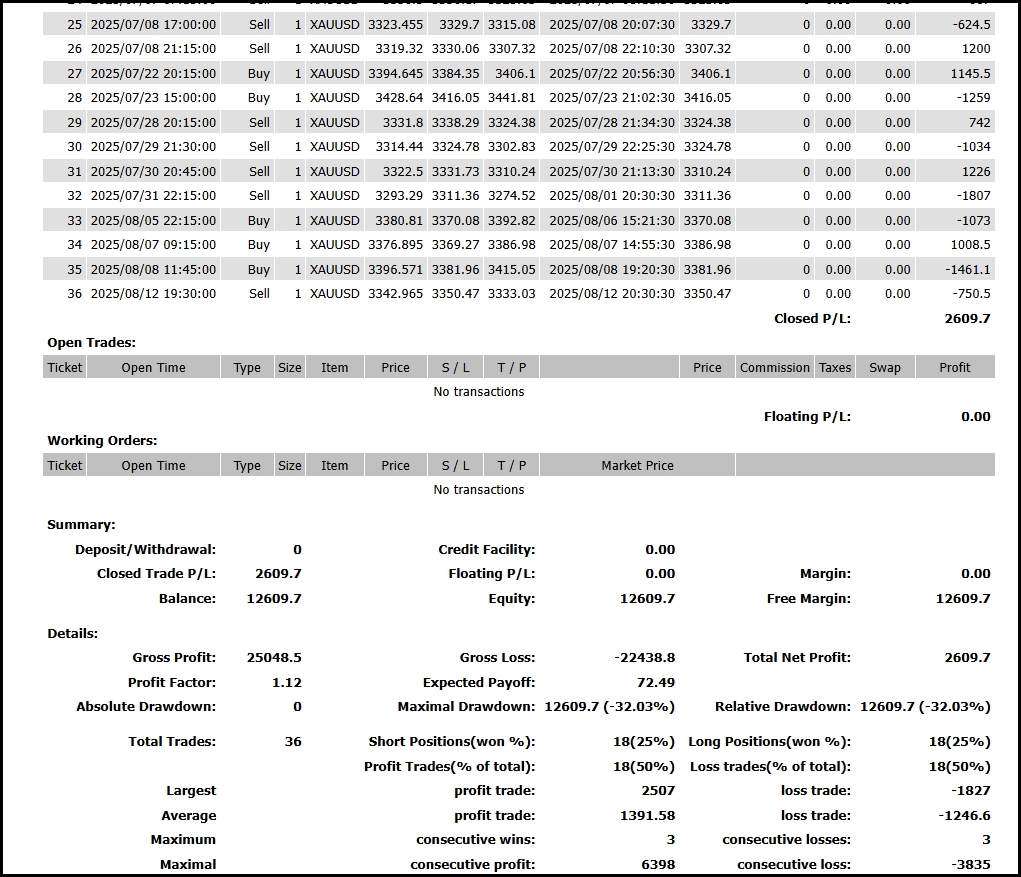Screen dimensions: 1021x877
Task: Select the Gross Profit value 25048.5
Action: 274,658
